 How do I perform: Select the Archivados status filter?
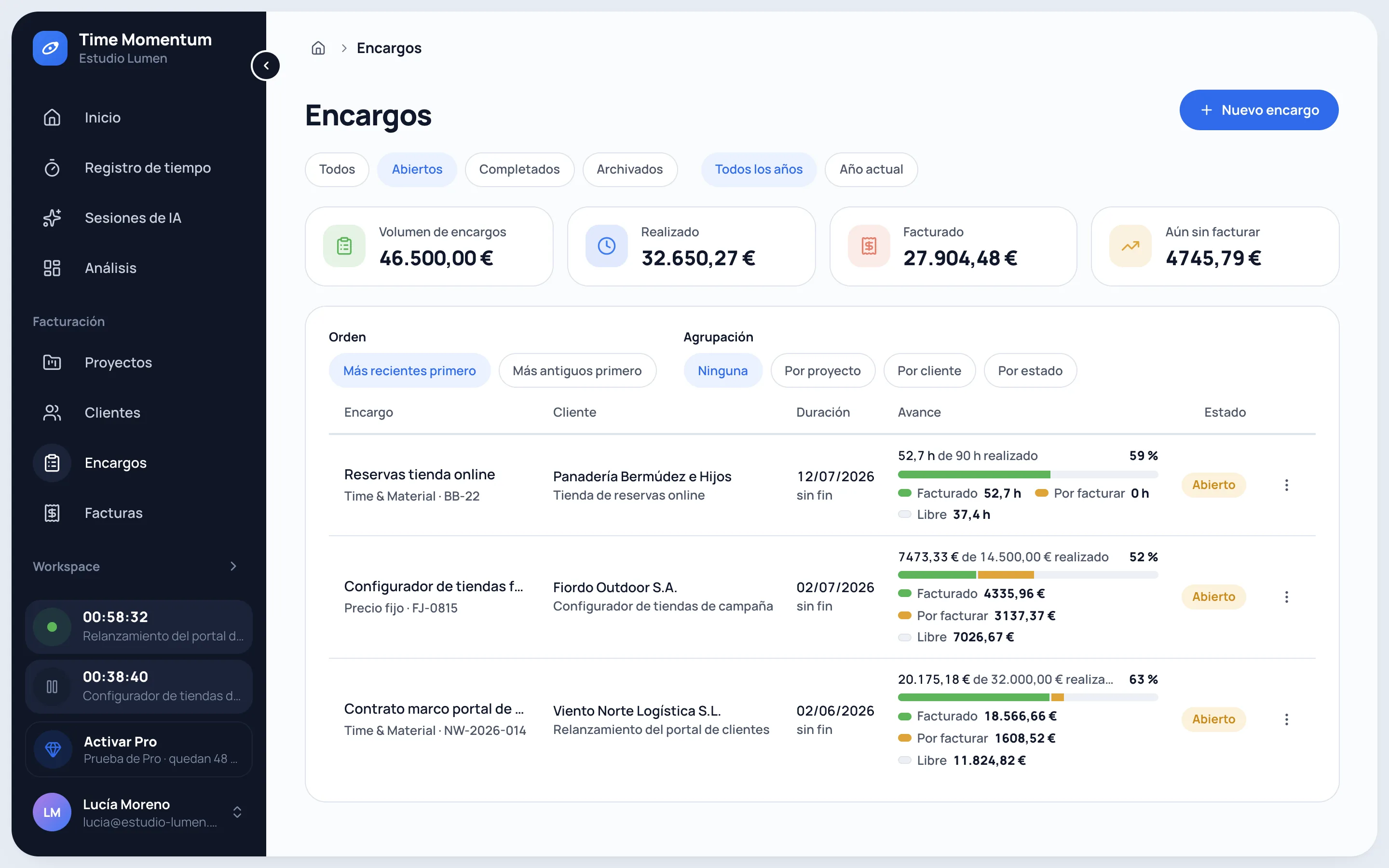click(x=630, y=169)
